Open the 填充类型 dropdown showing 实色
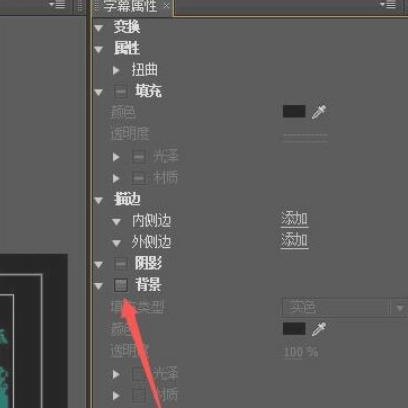Image resolution: width=408 pixels, height=408 pixels. click(x=344, y=307)
